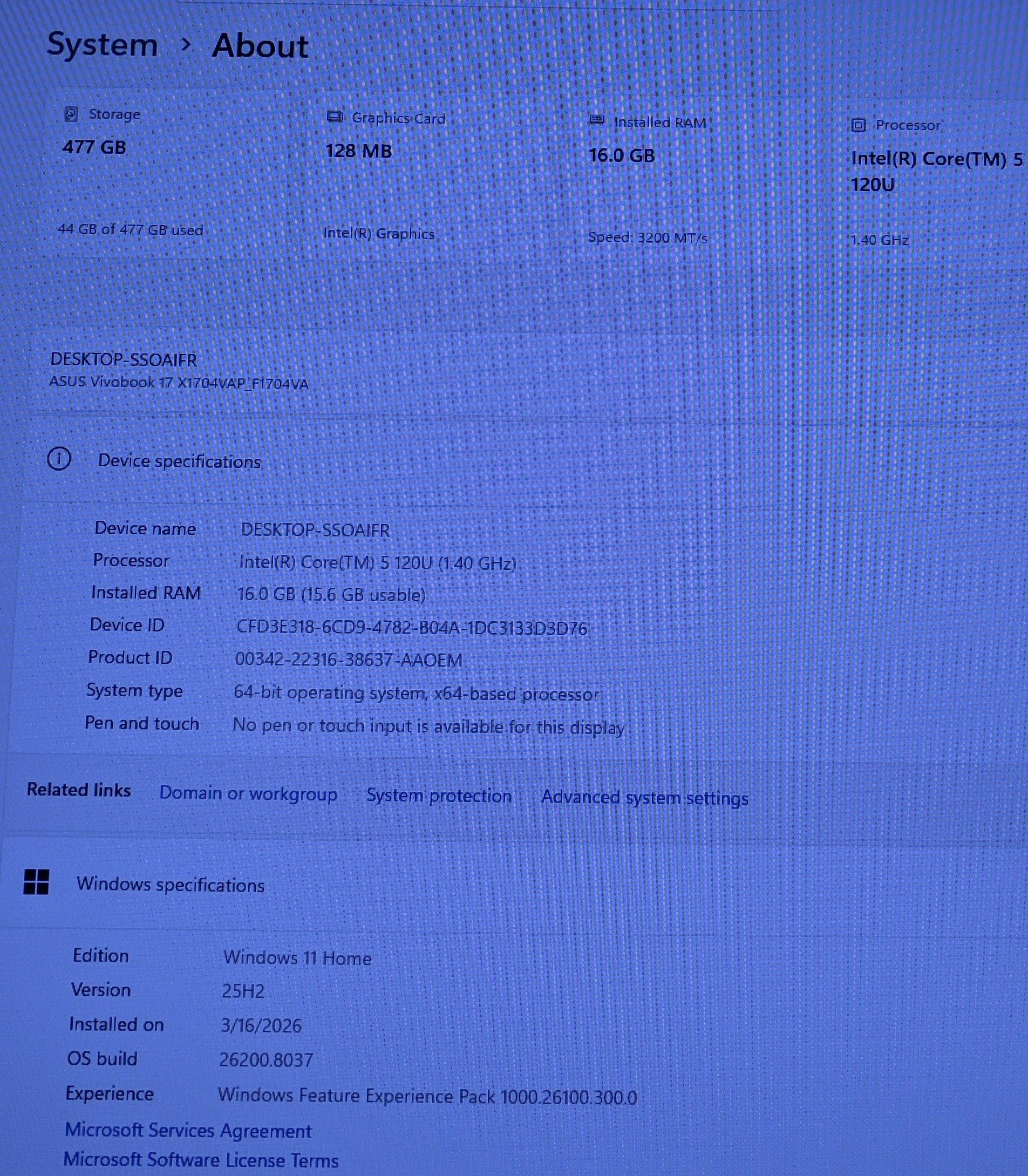Click the breadcrumb chevron after System
The image size is (1028, 1176).
(x=185, y=44)
